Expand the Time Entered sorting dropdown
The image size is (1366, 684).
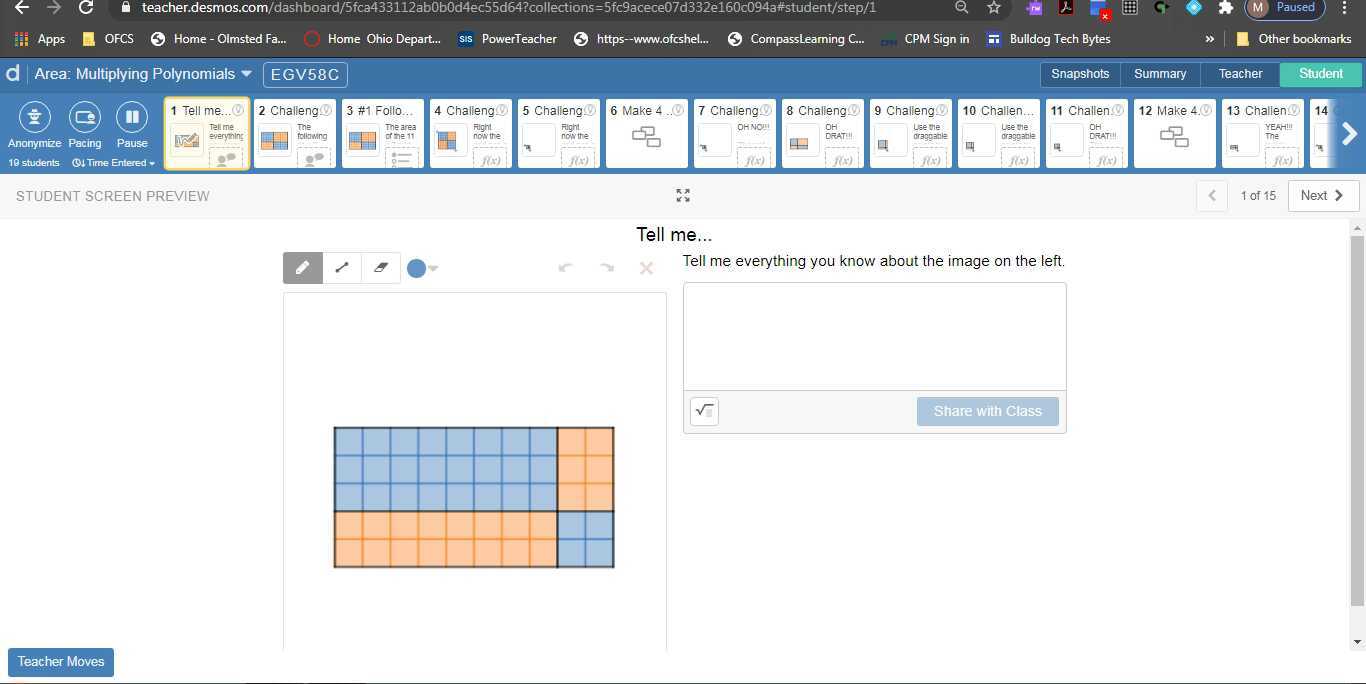pyautogui.click(x=113, y=162)
